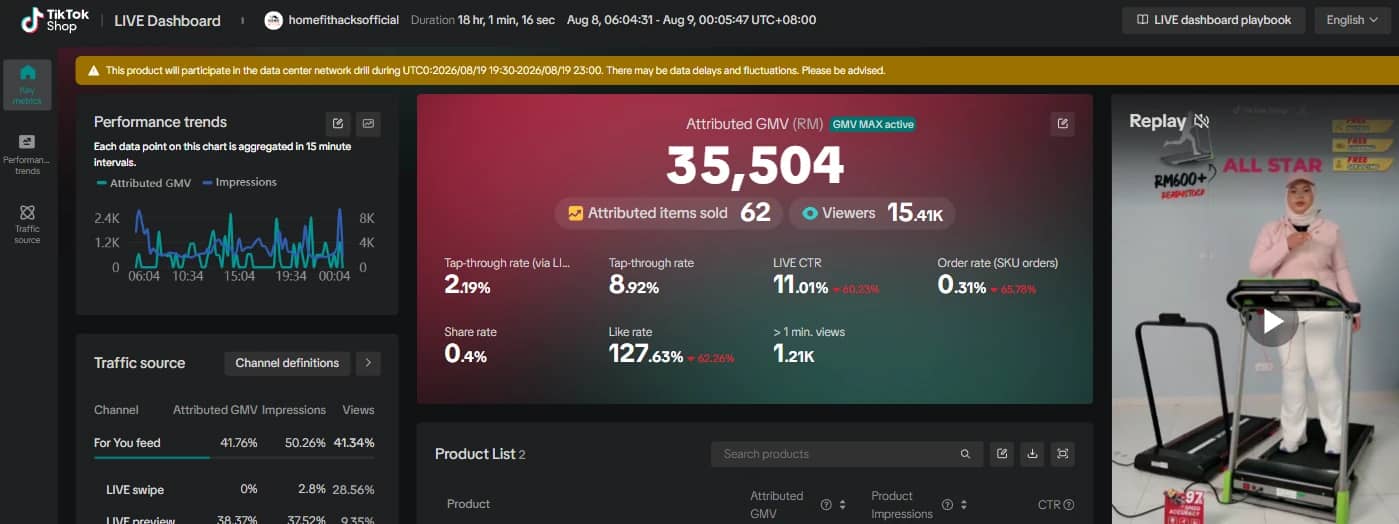Click the Attributed GMV column help icon
The height and width of the screenshot is (524, 1399).
(x=826, y=505)
